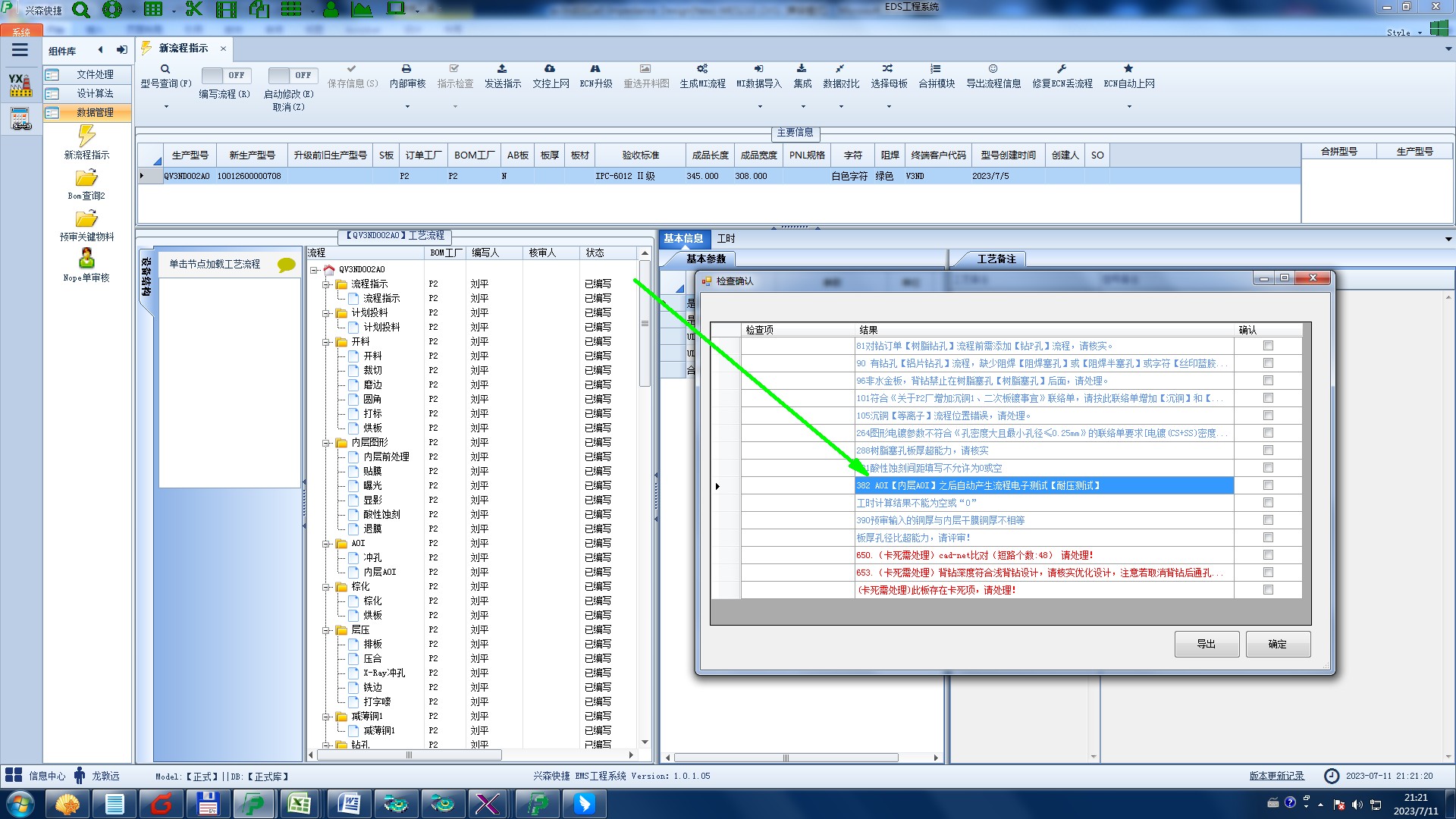The height and width of the screenshot is (819, 1456).
Task: Click ECN自动上网 star icon
Action: (1128, 69)
